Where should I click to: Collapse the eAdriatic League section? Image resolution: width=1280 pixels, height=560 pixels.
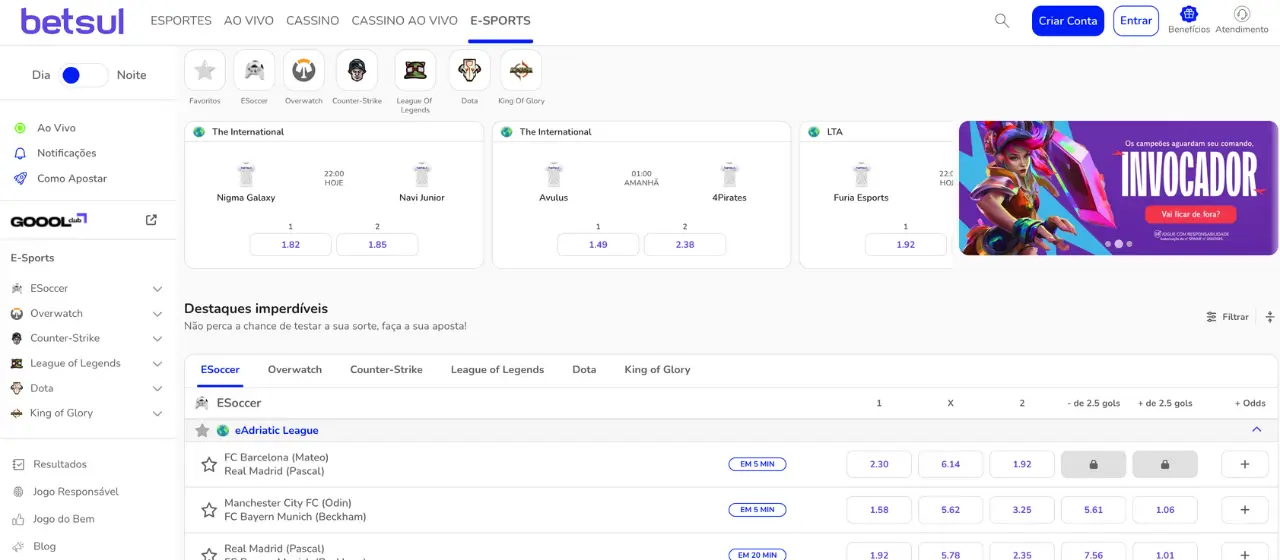pos(1257,430)
